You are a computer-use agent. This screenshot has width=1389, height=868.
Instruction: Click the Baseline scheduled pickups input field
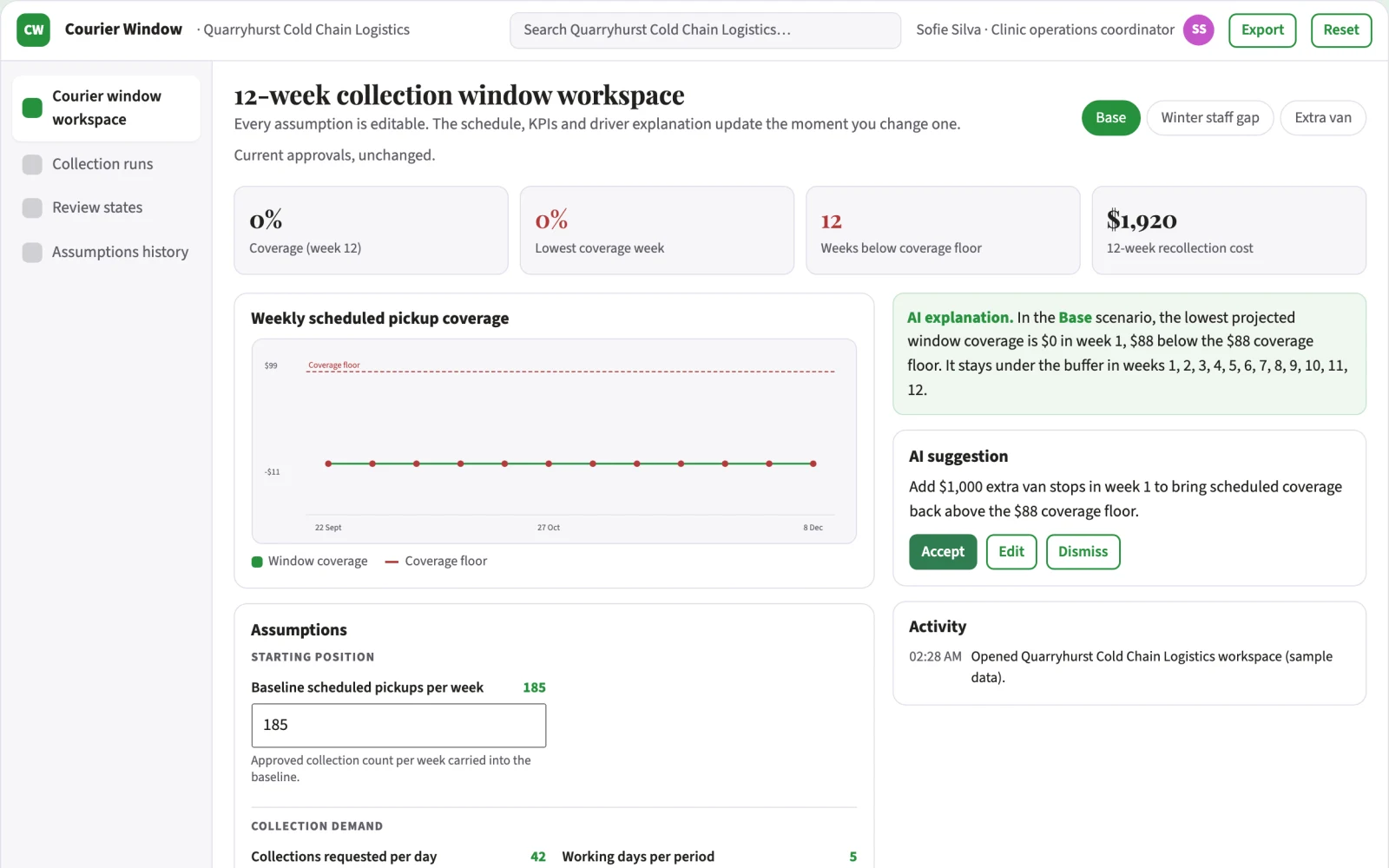(398, 726)
